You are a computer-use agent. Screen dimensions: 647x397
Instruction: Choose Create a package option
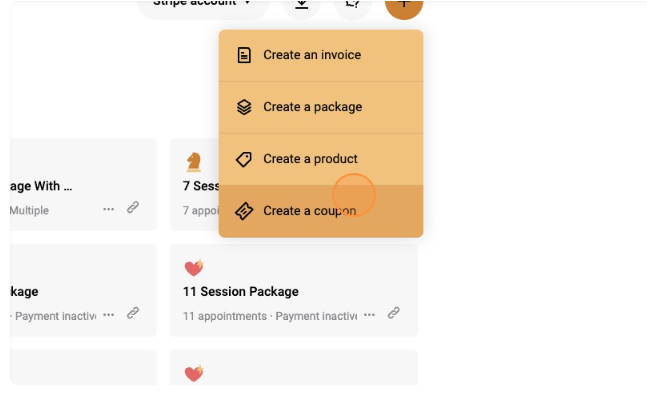321,107
